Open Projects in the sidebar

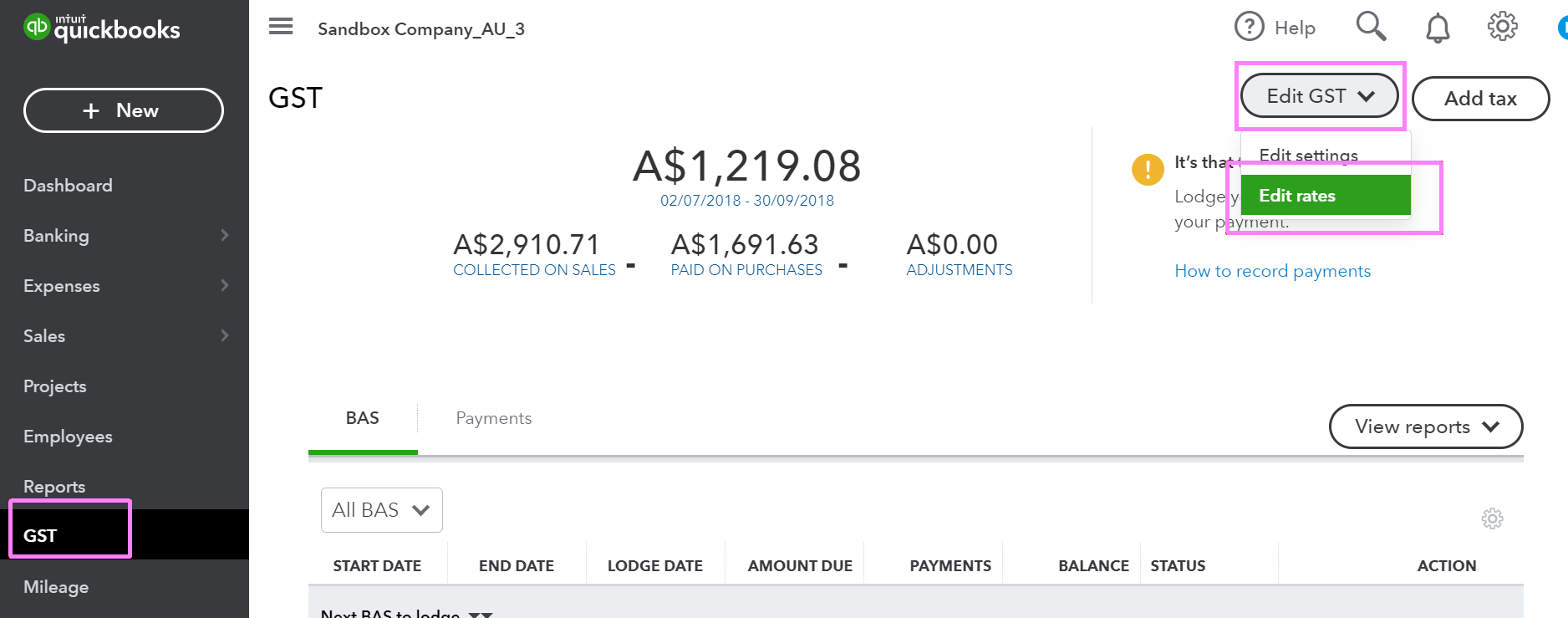pyautogui.click(x=55, y=386)
